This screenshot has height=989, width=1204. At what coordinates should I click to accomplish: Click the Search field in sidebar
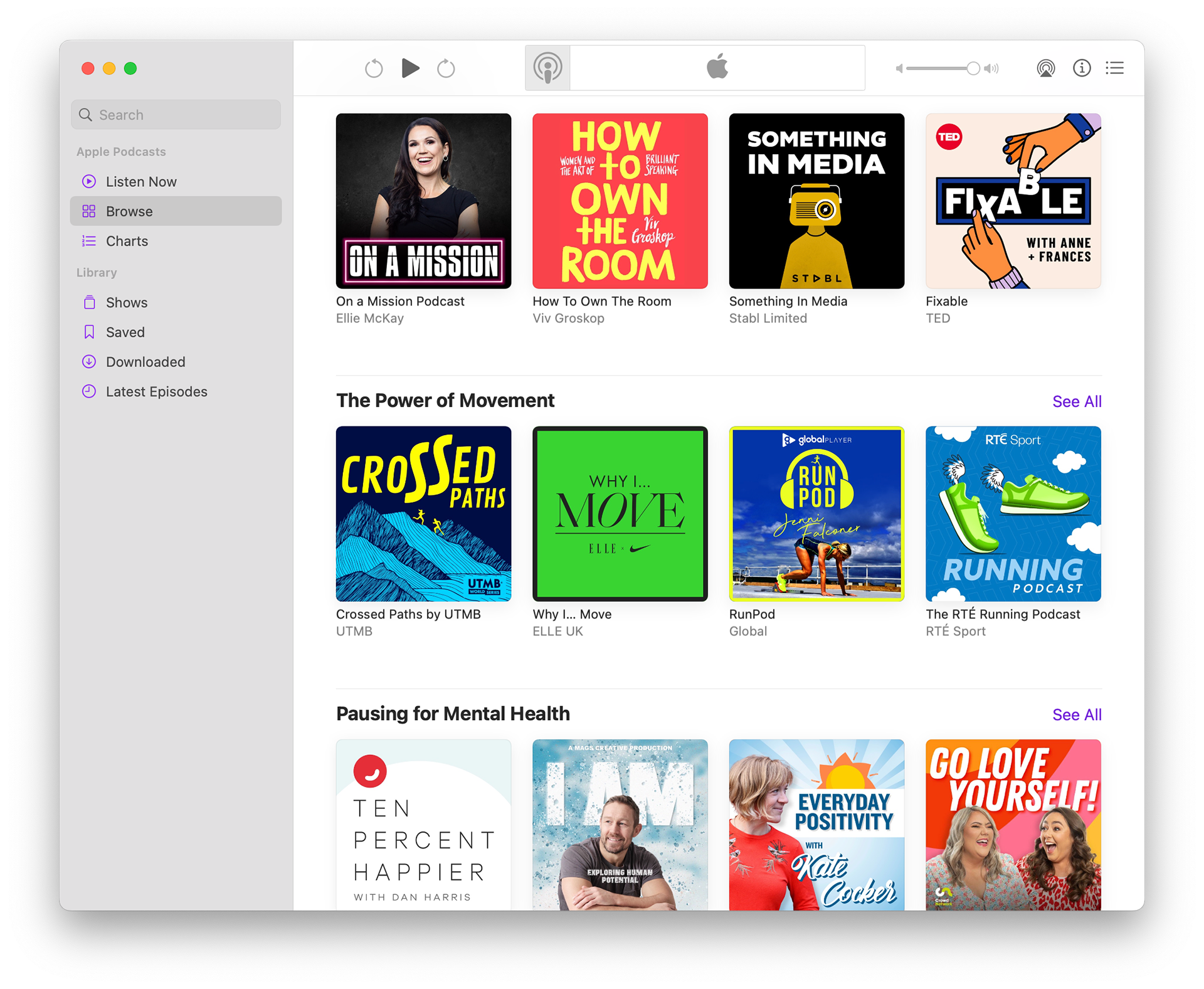(176, 115)
